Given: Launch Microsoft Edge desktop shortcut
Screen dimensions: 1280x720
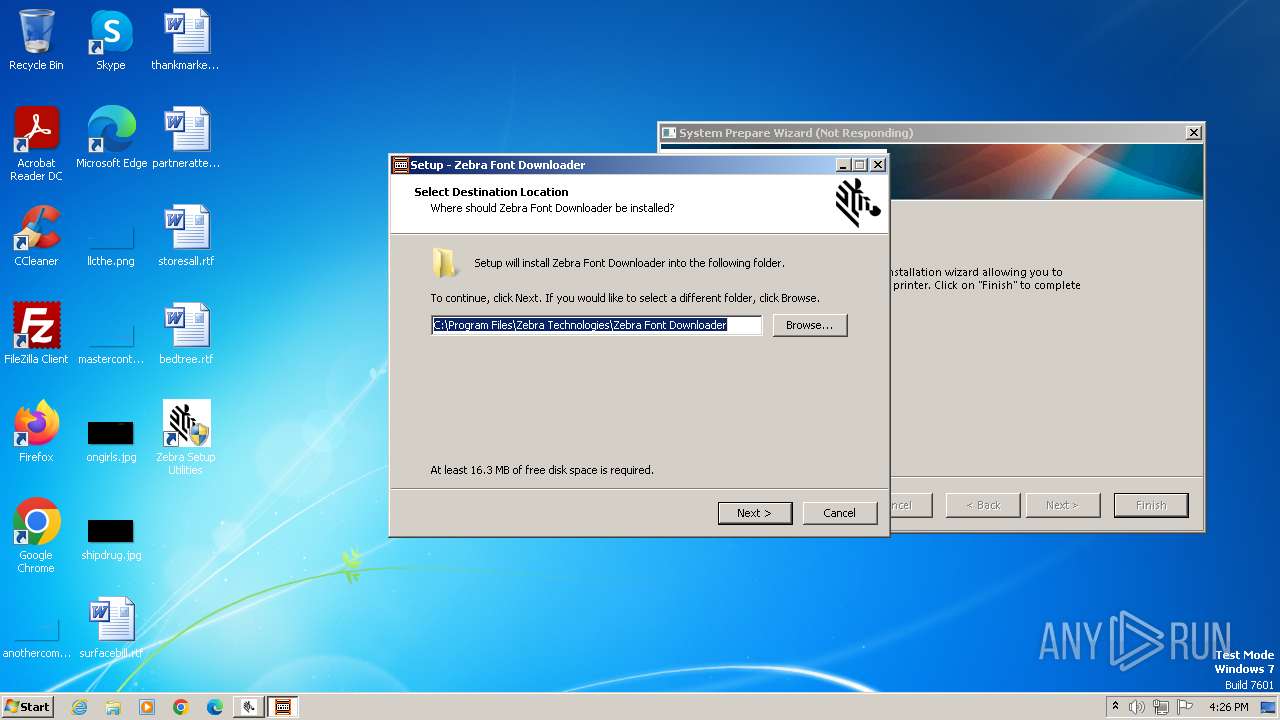Looking at the screenshot, I should pyautogui.click(x=111, y=137).
